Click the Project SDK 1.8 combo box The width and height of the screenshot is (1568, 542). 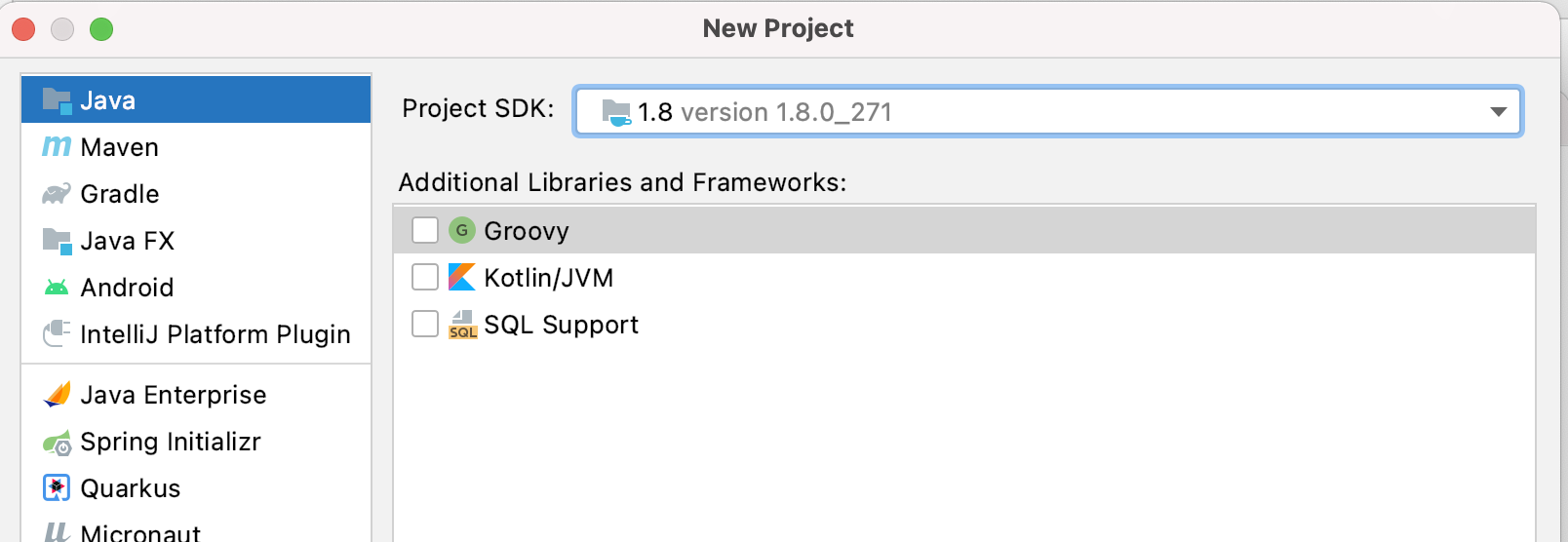tap(1048, 112)
